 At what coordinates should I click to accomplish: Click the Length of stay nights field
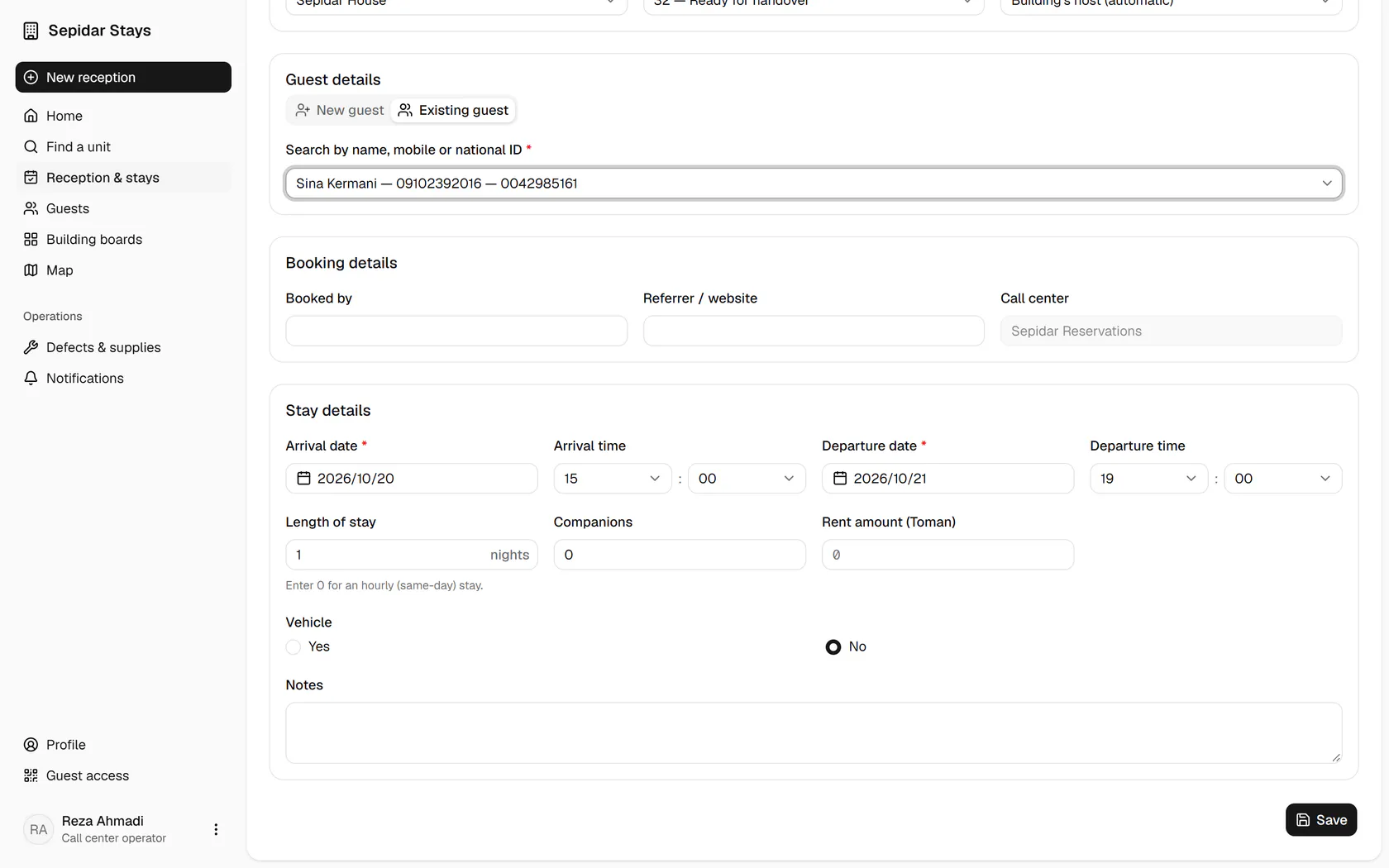[412, 555]
